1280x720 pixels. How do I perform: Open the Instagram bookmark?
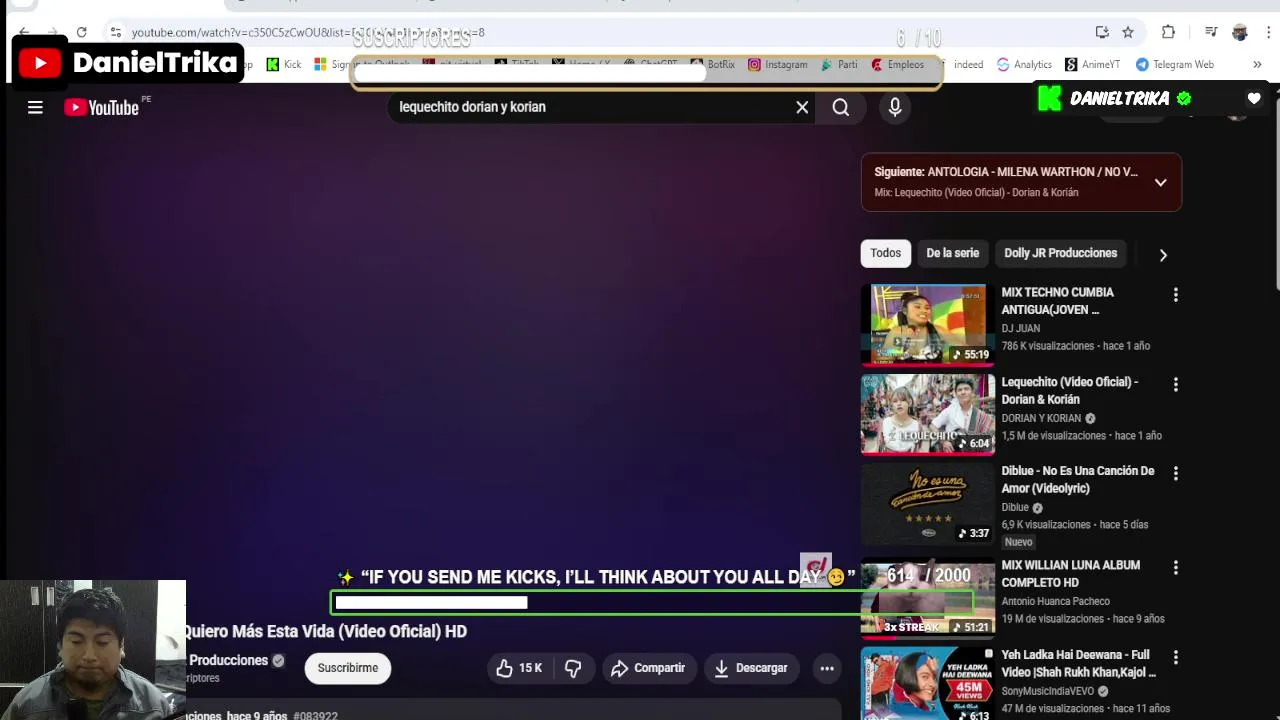tap(777, 64)
